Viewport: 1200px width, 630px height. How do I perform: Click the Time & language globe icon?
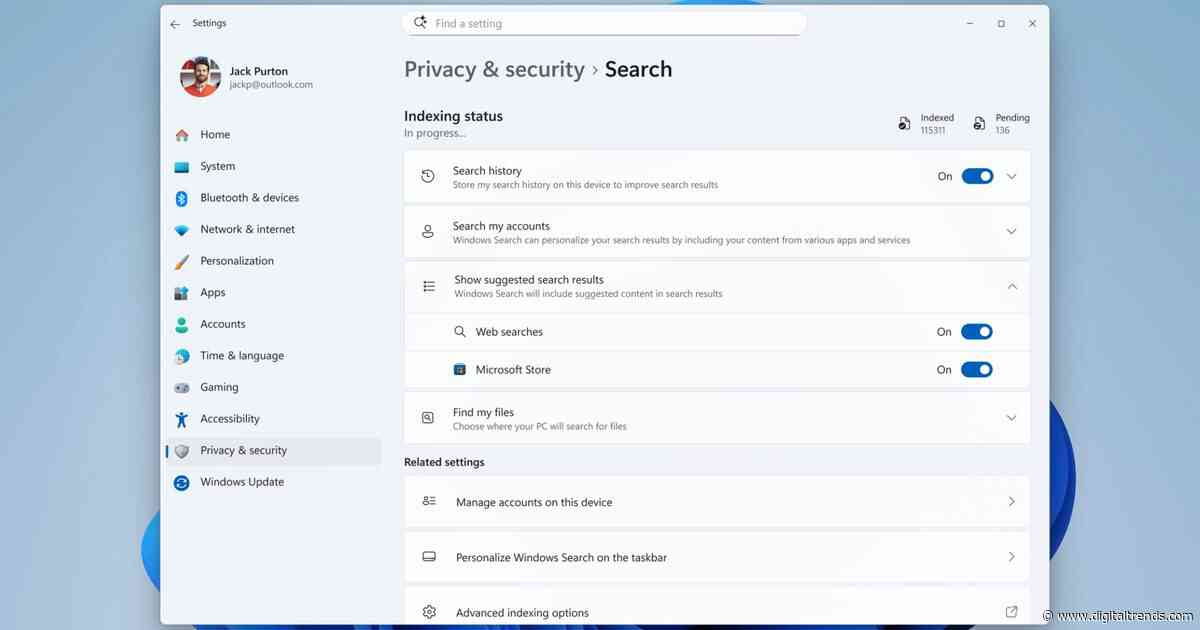pos(181,356)
